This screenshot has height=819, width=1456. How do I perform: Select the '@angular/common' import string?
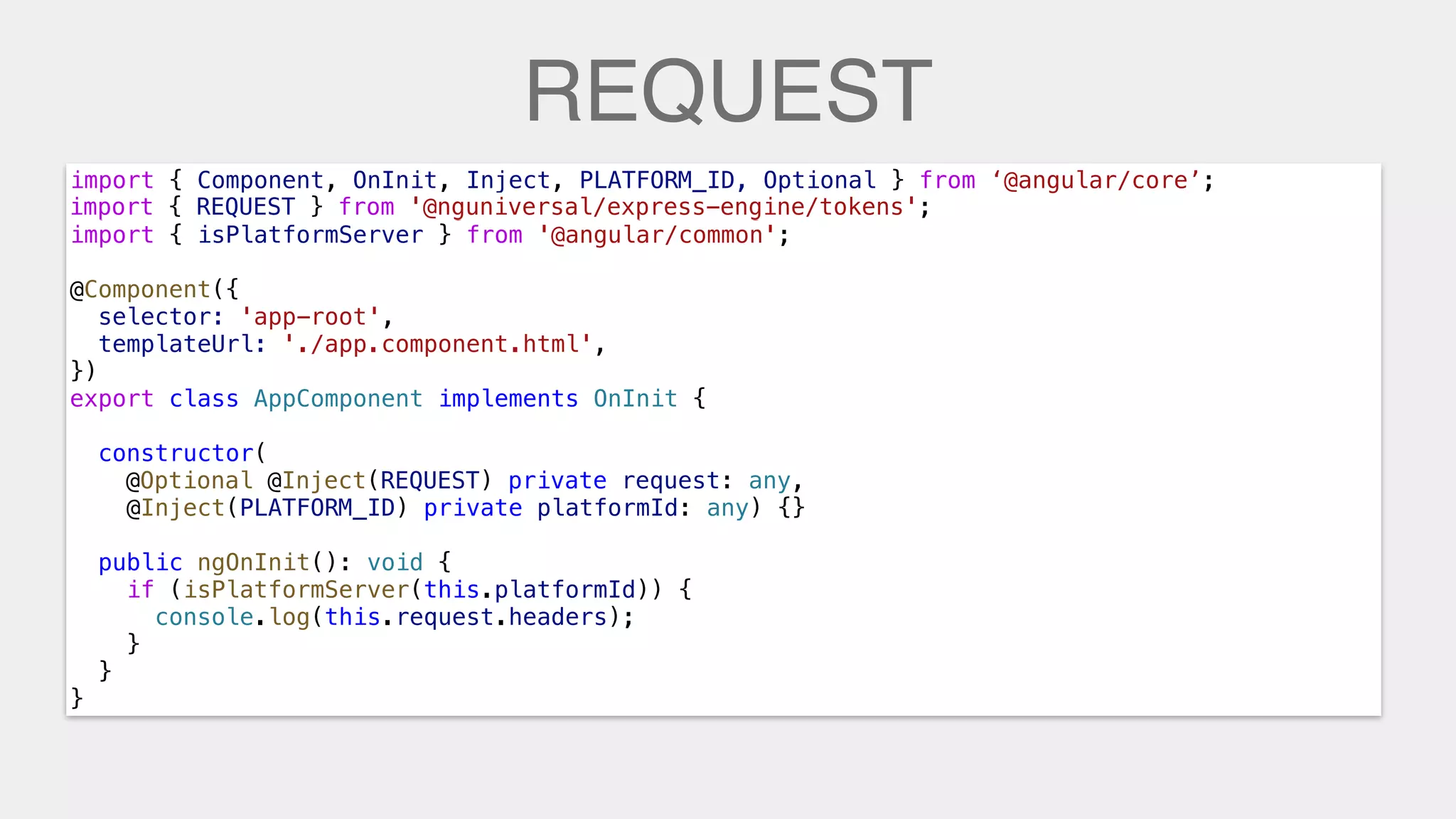click(657, 235)
